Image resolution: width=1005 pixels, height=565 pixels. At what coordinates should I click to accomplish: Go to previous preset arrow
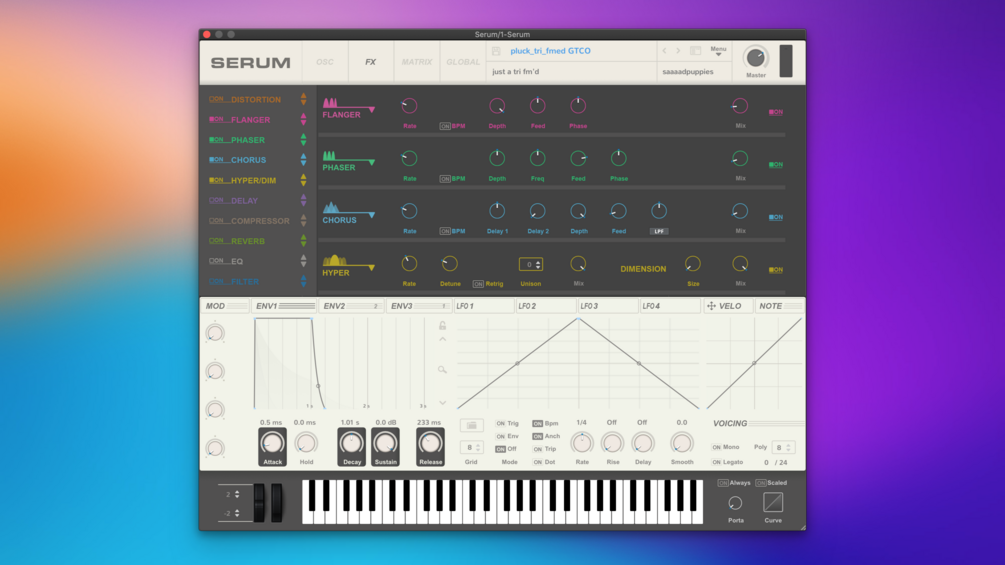point(664,51)
